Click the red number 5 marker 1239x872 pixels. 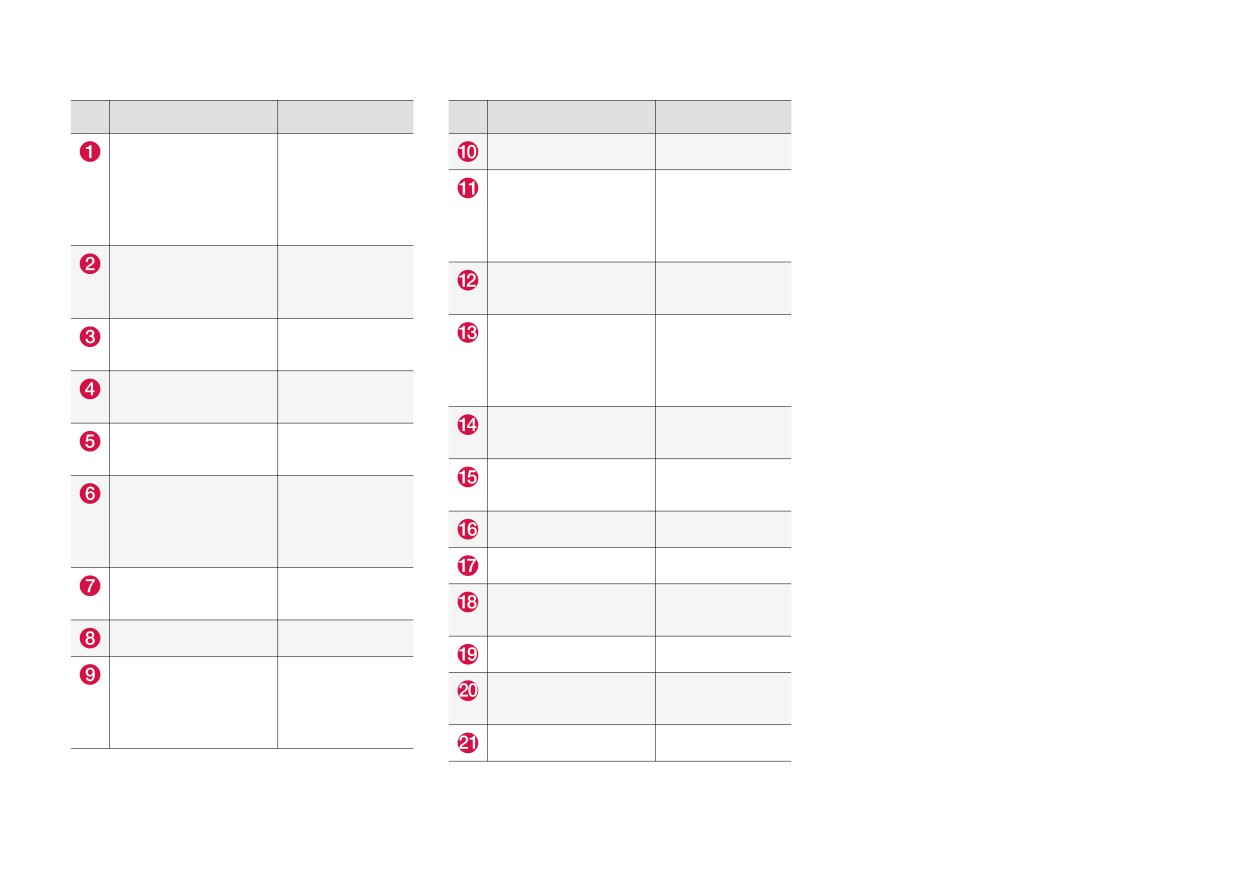pos(90,441)
